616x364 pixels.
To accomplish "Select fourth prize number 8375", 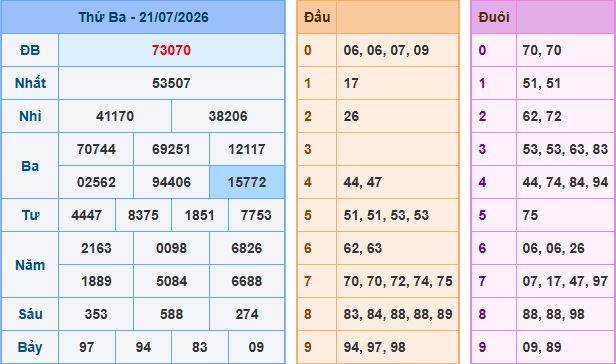I will click(143, 215).
